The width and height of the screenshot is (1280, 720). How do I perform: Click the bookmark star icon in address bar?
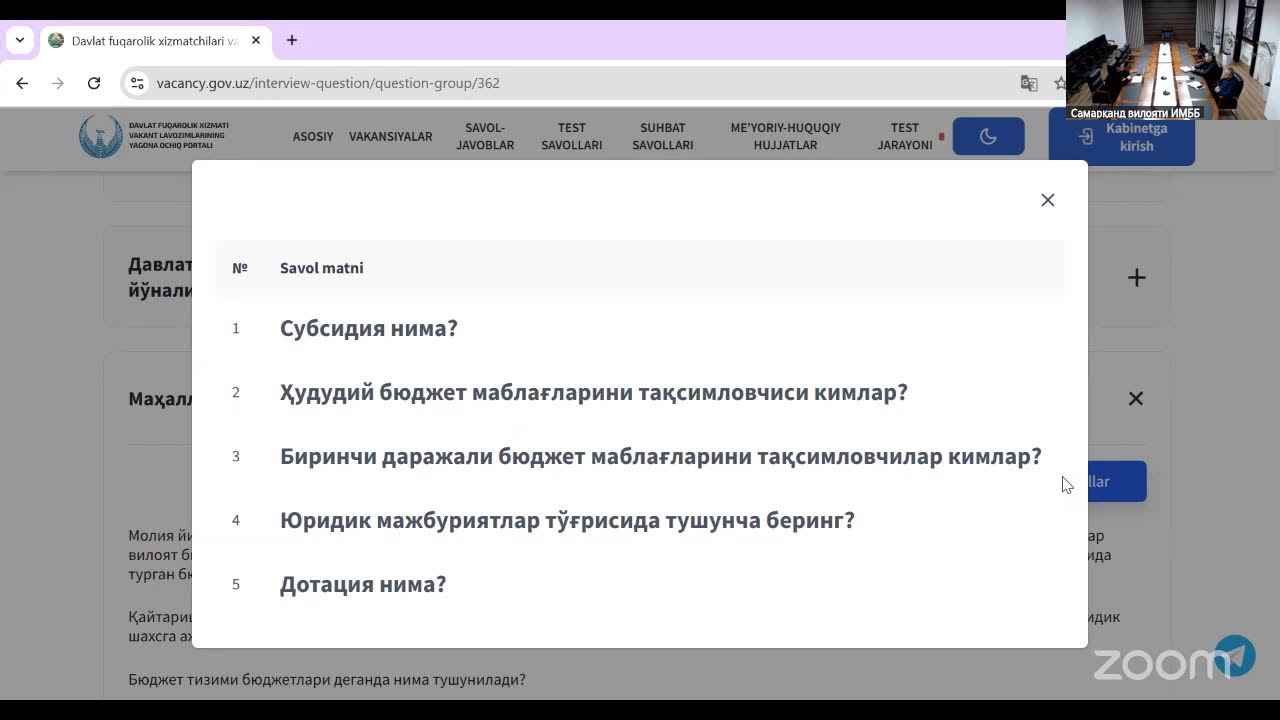tap(1060, 83)
